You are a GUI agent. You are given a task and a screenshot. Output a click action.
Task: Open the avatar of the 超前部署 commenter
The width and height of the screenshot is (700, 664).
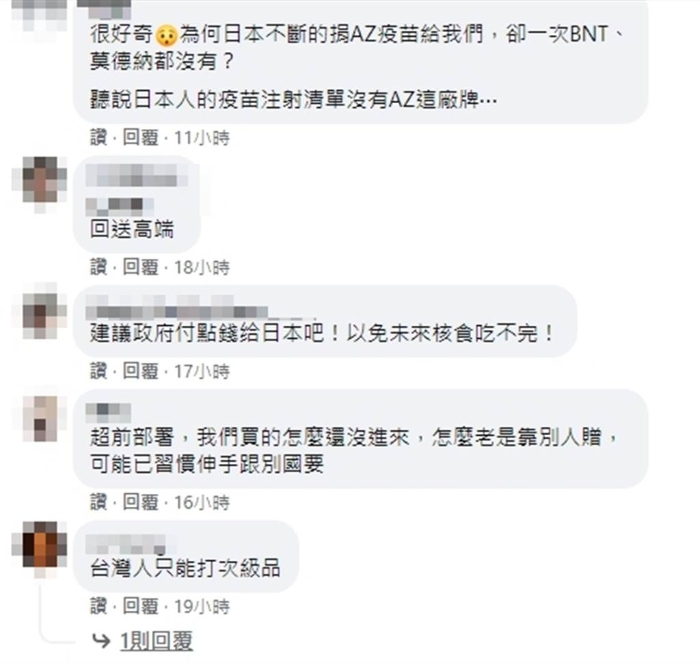coord(40,418)
